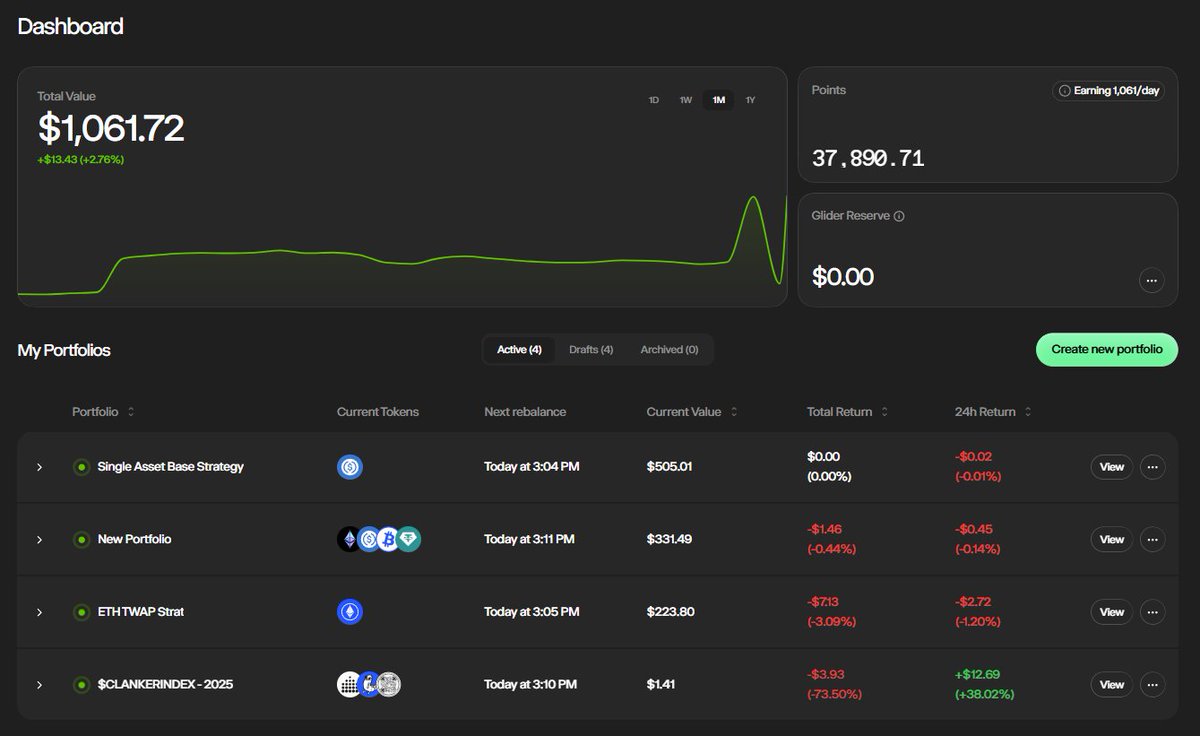The image size is (1200, 736).
Task: Expand the New Portfolio row
Action: 39,539
